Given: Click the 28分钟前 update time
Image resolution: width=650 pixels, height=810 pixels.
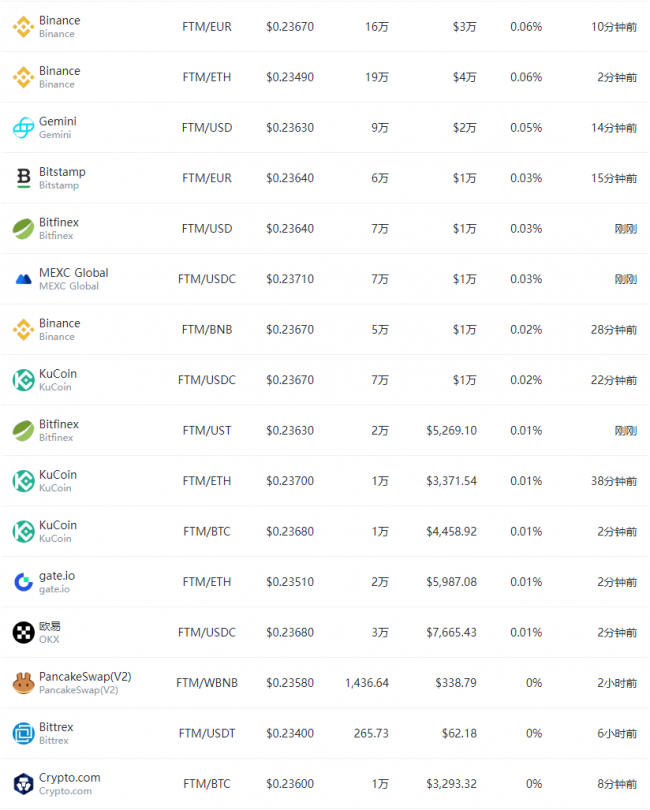Looking at the screenshot, I should [x=614, y=330].
